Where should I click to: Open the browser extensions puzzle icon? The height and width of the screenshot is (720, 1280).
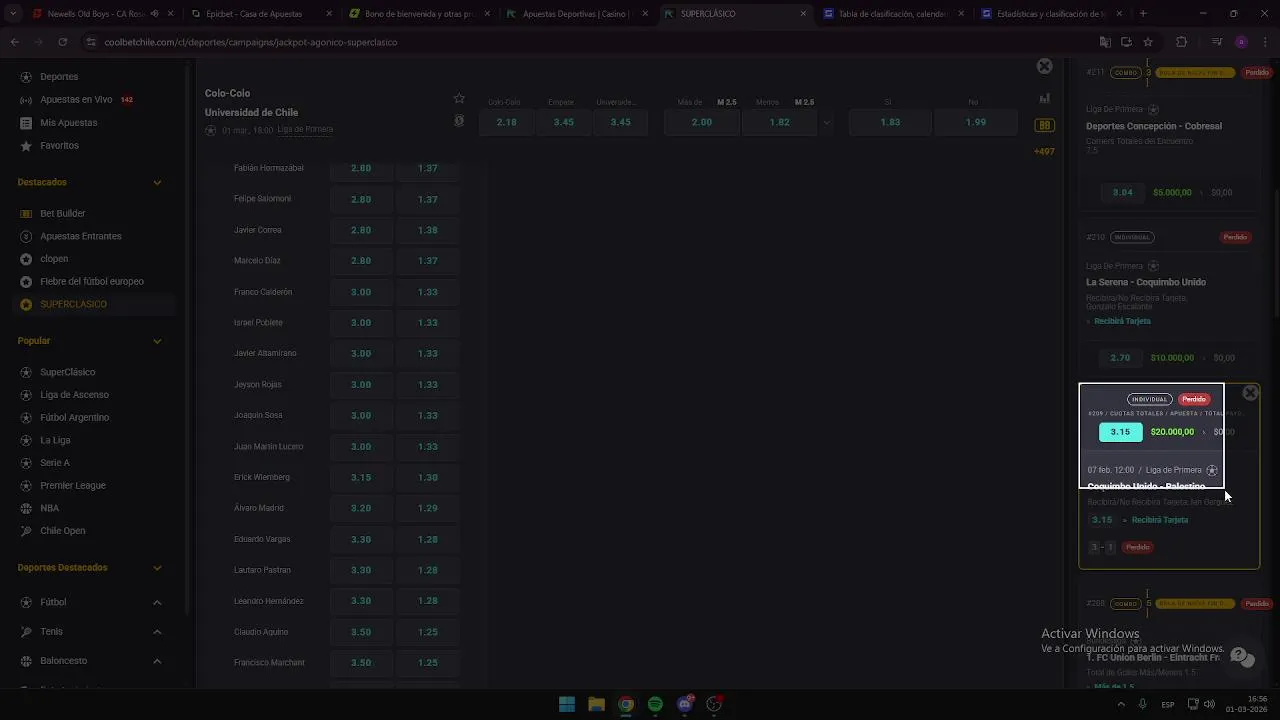(1181, 42)
